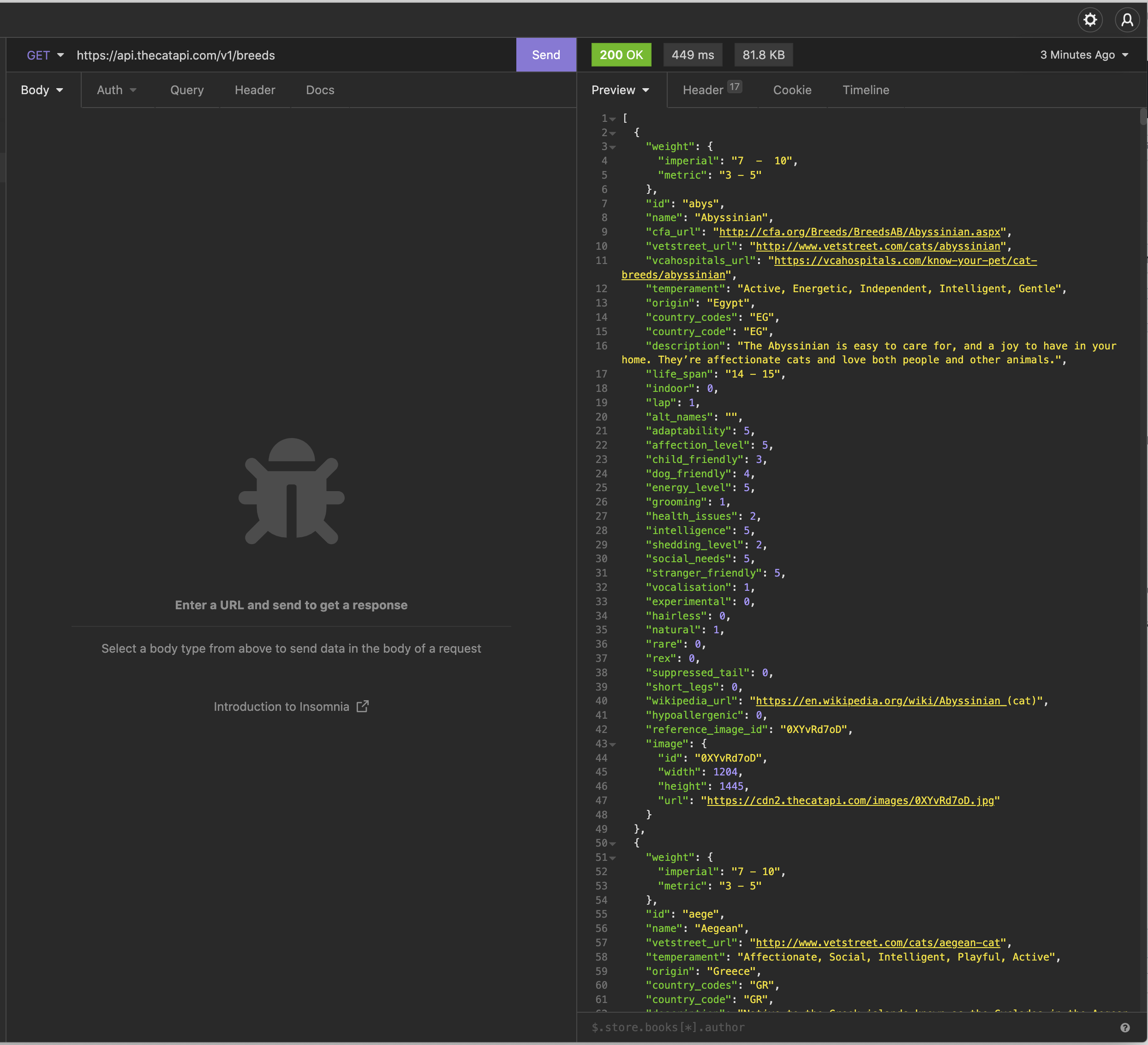The height and width of the screenshot is (1045, 1148).
Task: Open the response Header tab with 17 badge
Action: pos(712,90)
